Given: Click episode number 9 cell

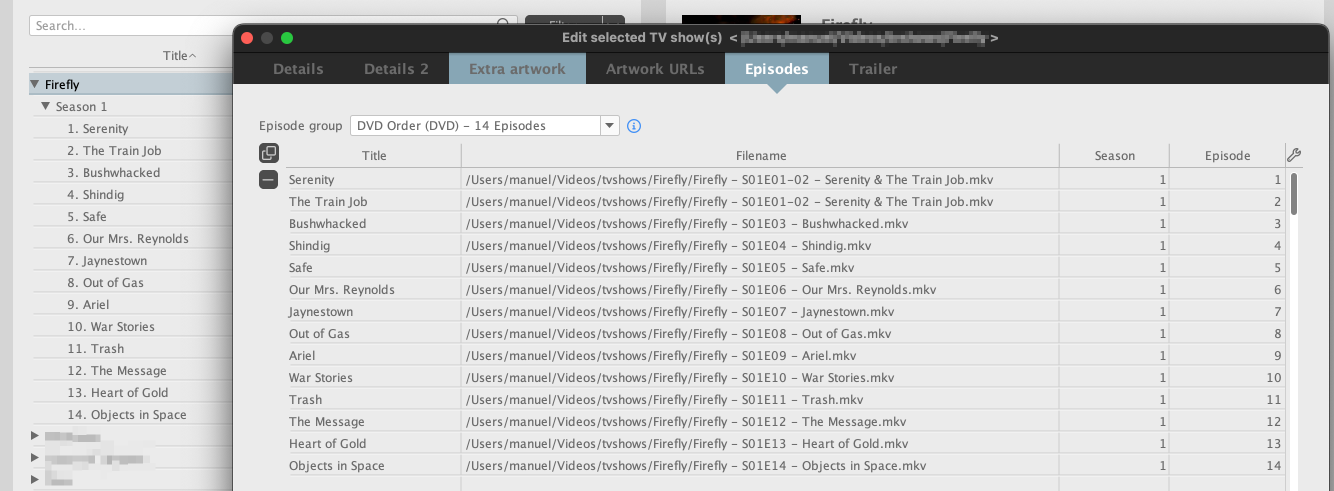Looking at the screenshot, I should tap(1227, 356).
